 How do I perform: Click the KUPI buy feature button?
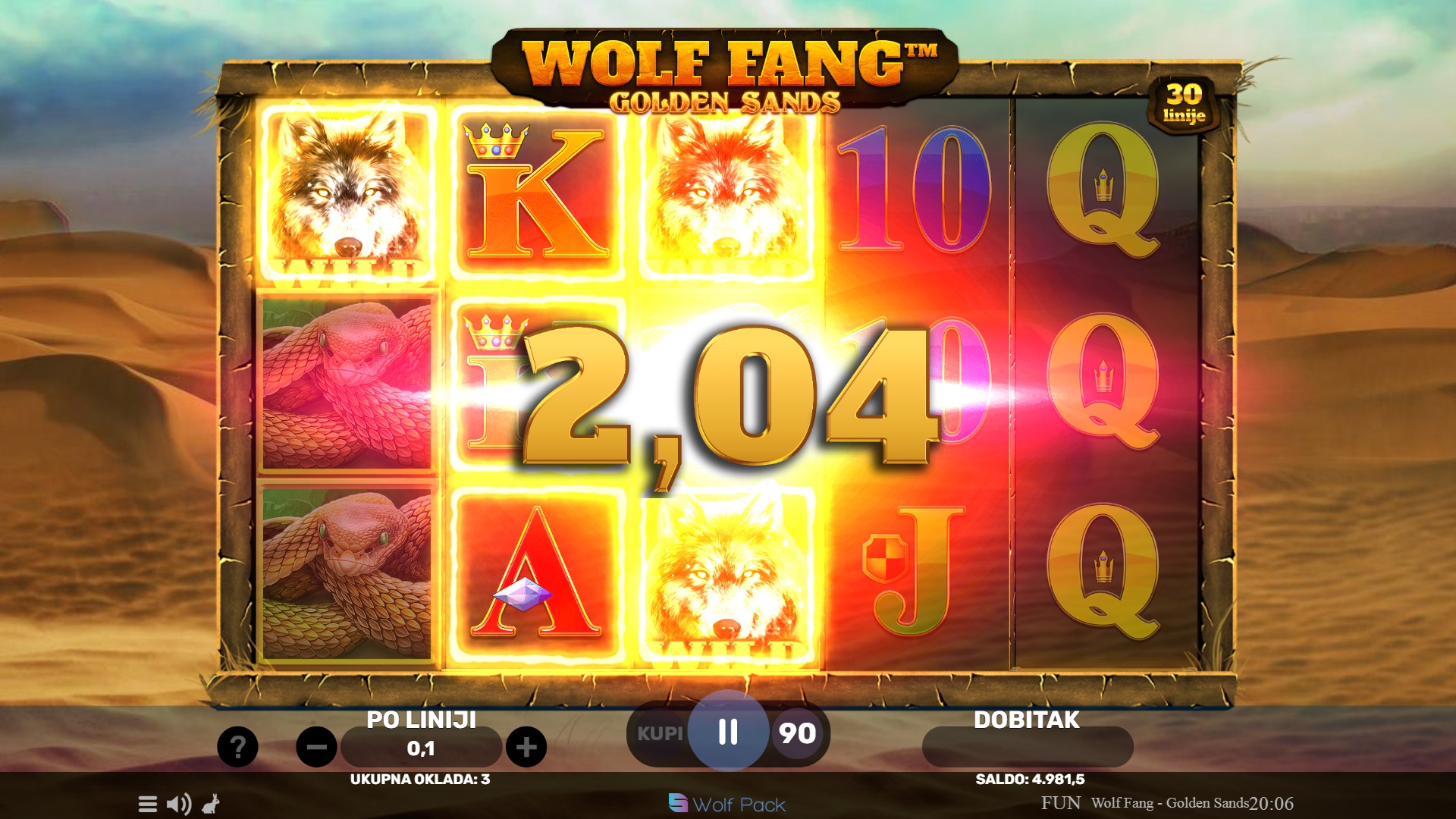[660, 733]
